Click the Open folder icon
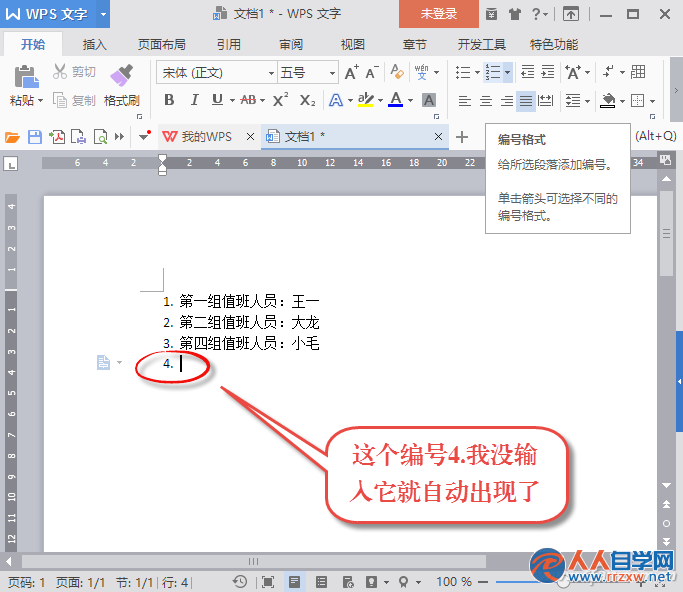The image size is (683, 592). [12, 137]
